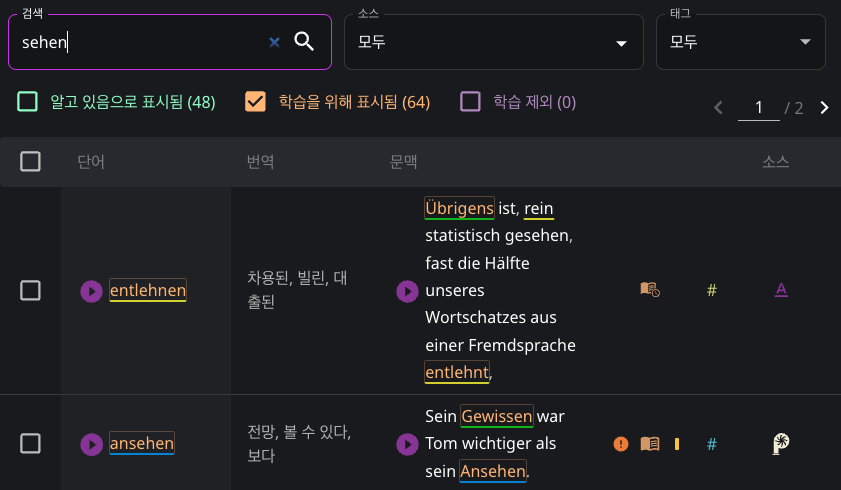
Task: Toggle the '알고 있음으로 표시됨 (48)' checkbox
Action: pos(27,101)
